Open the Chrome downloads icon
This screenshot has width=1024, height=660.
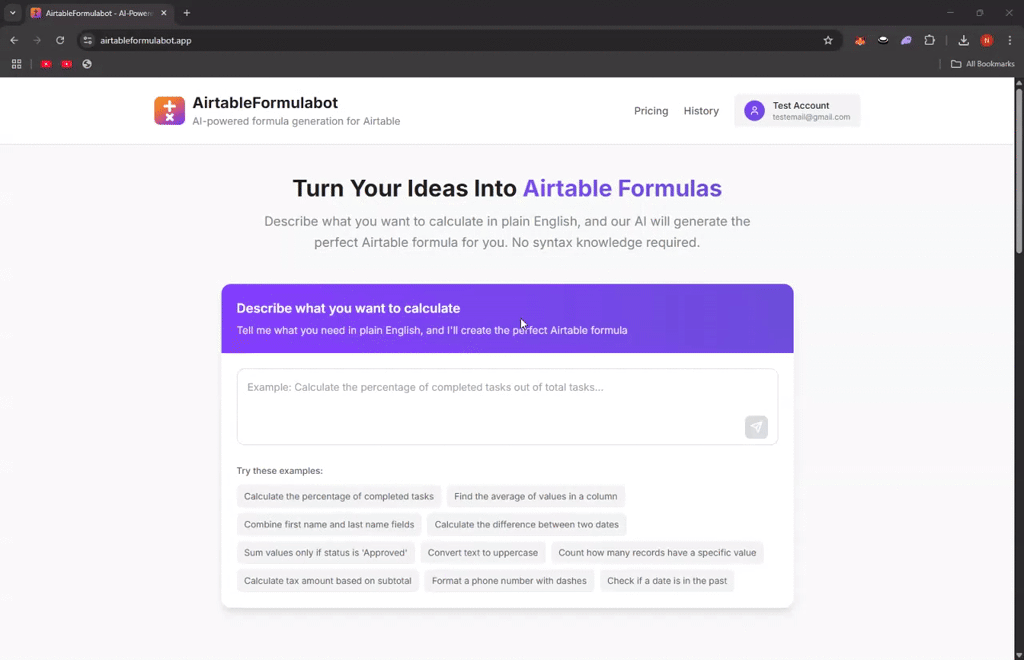963,40
